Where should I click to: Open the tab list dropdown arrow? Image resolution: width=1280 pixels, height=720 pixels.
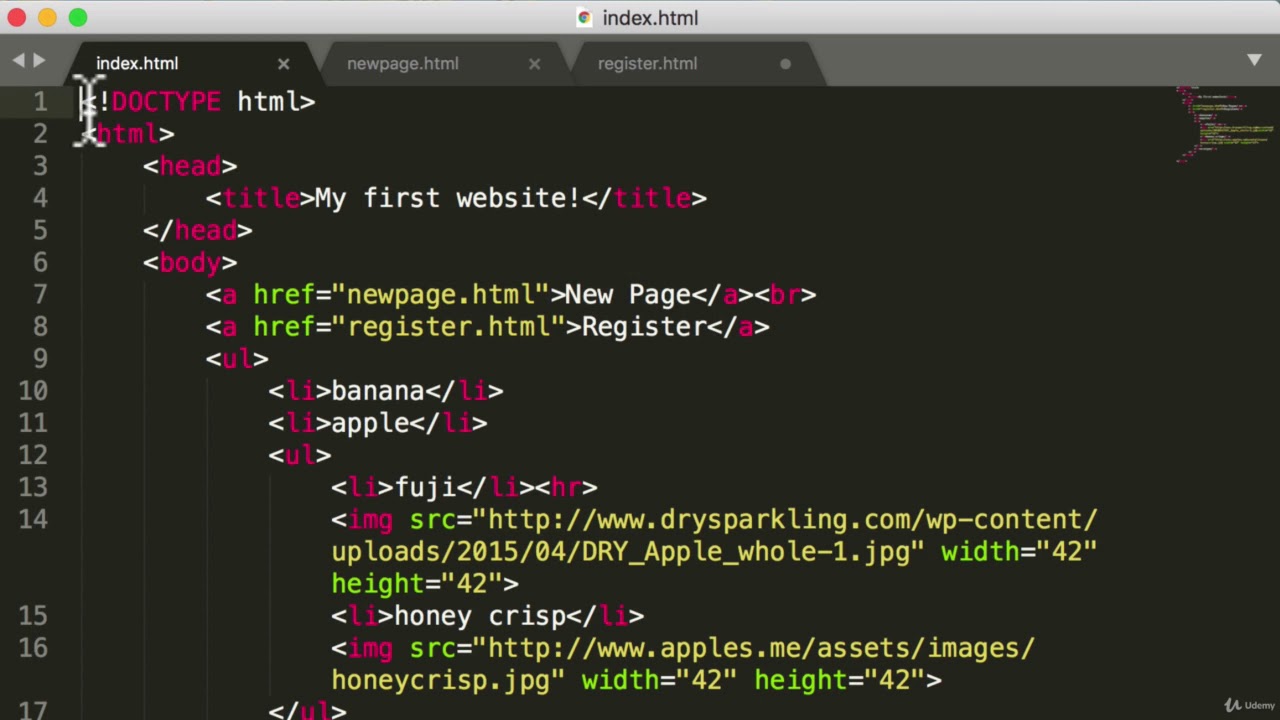click(1254, 60)
